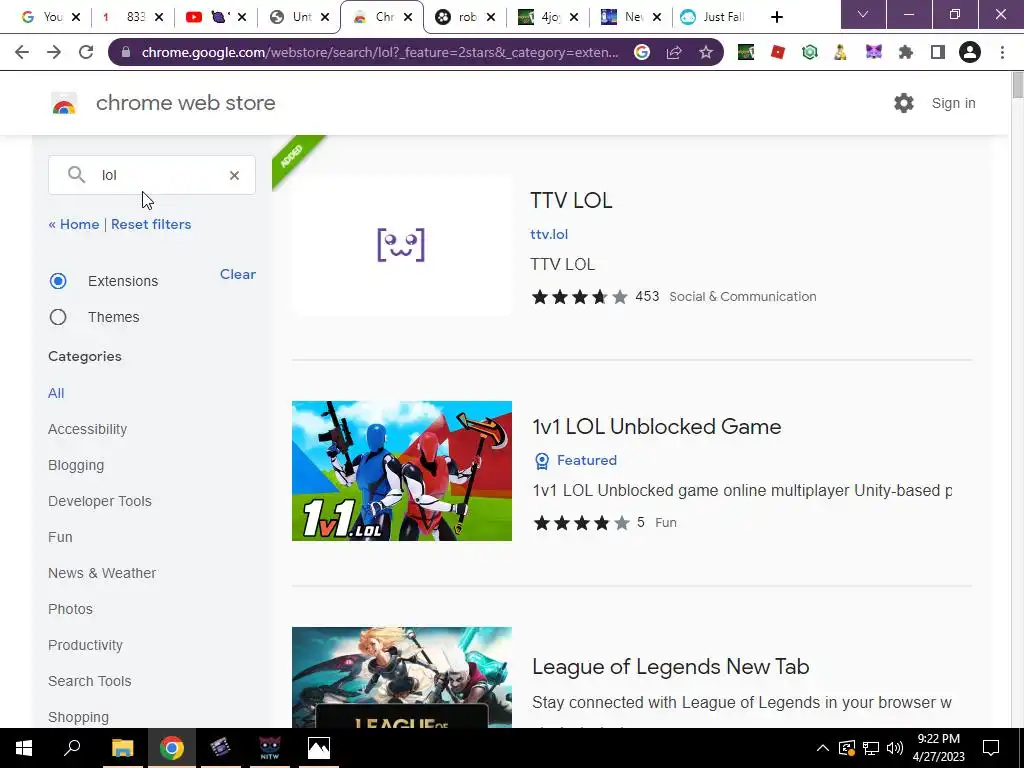Go to Home link in sidebar
This screenshot has height=768, width=1024.
point(74,224)
